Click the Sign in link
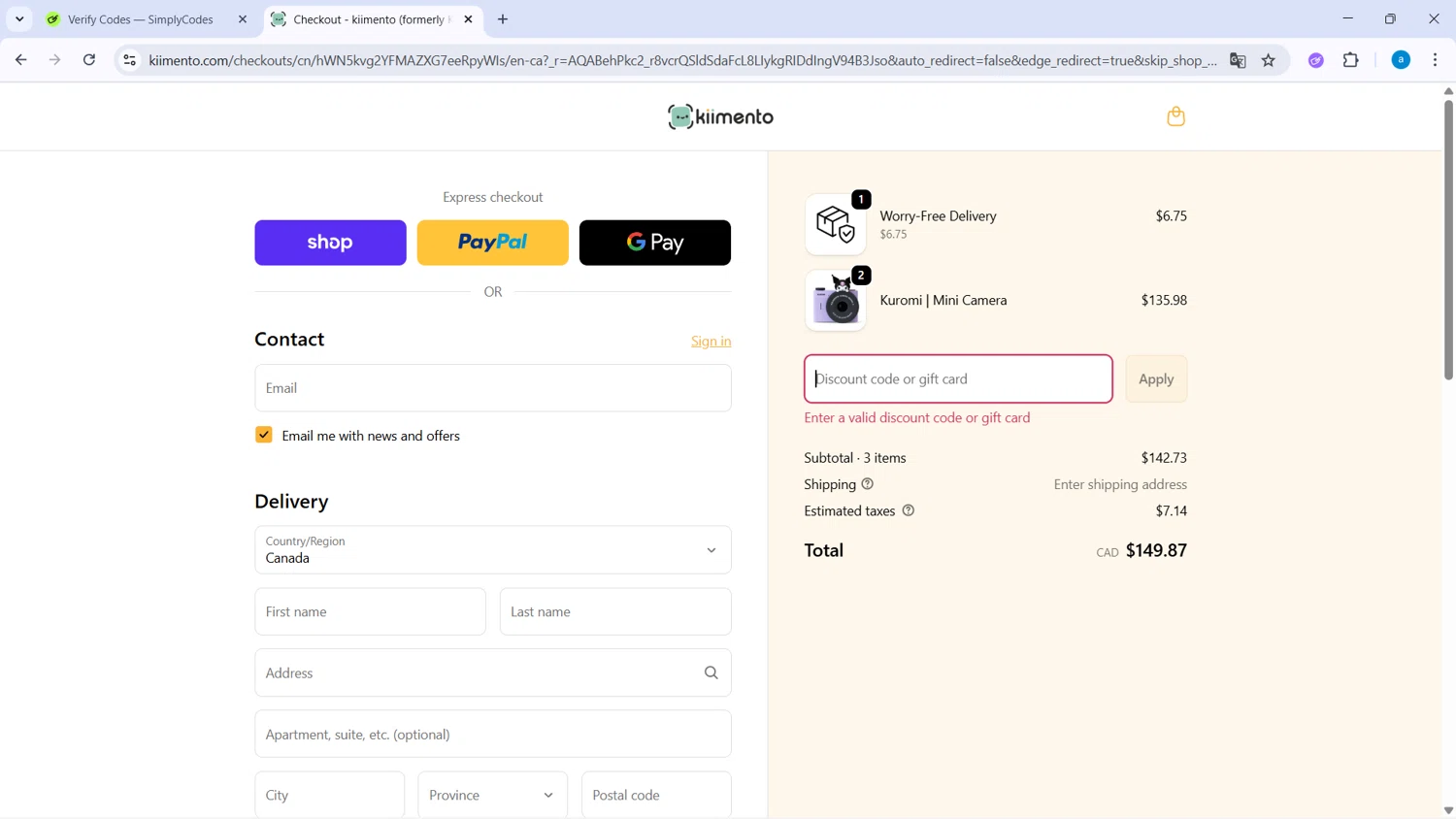The height and width of the screenshot is (819, 1456). pos(711,341)
